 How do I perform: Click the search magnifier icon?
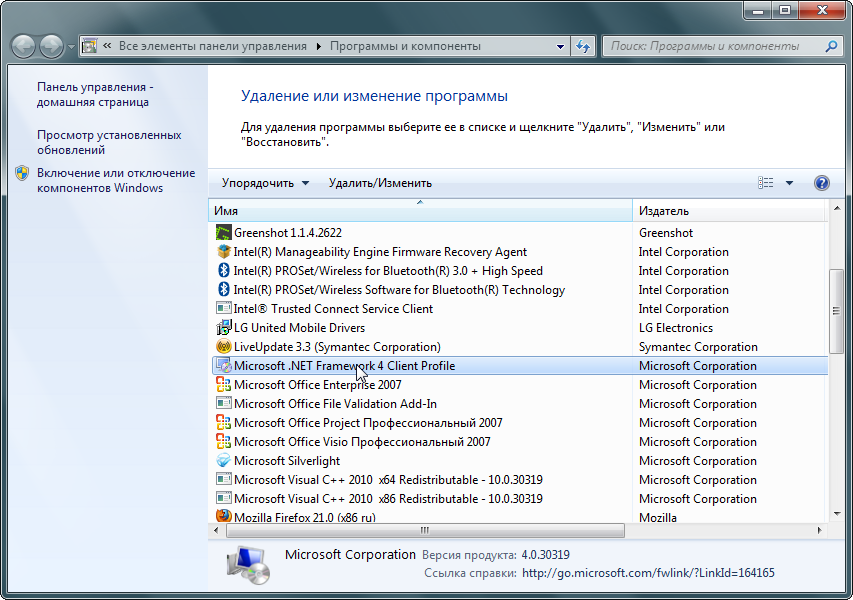pos(831,46)
